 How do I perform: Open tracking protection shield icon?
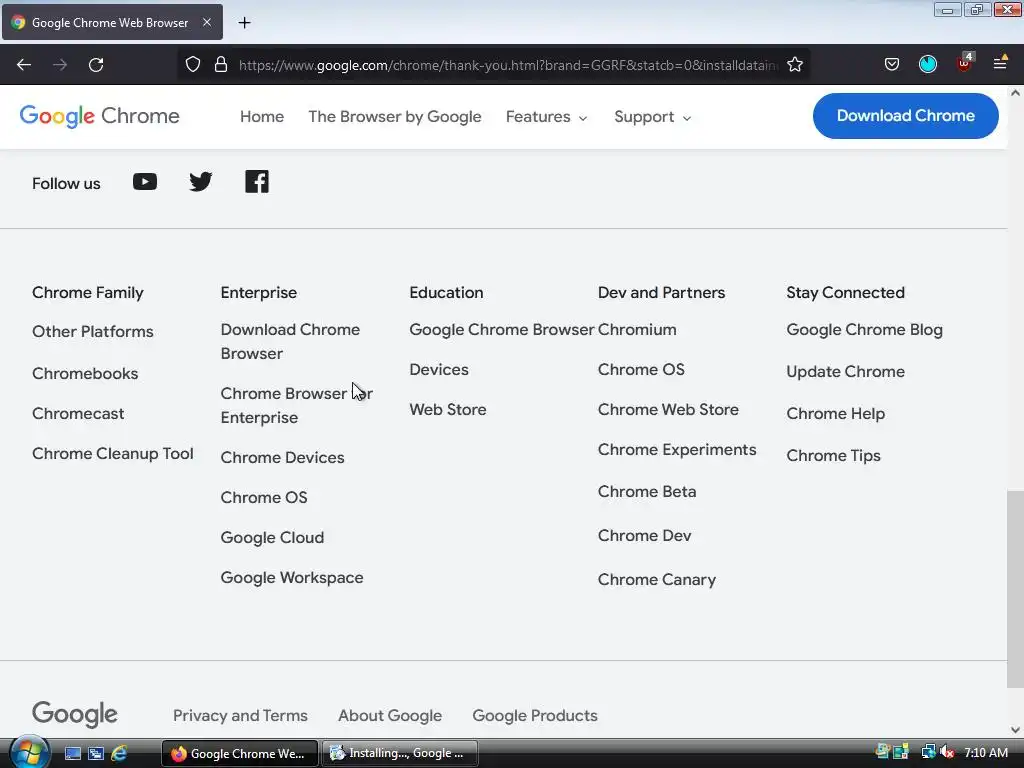pos(193,65)
